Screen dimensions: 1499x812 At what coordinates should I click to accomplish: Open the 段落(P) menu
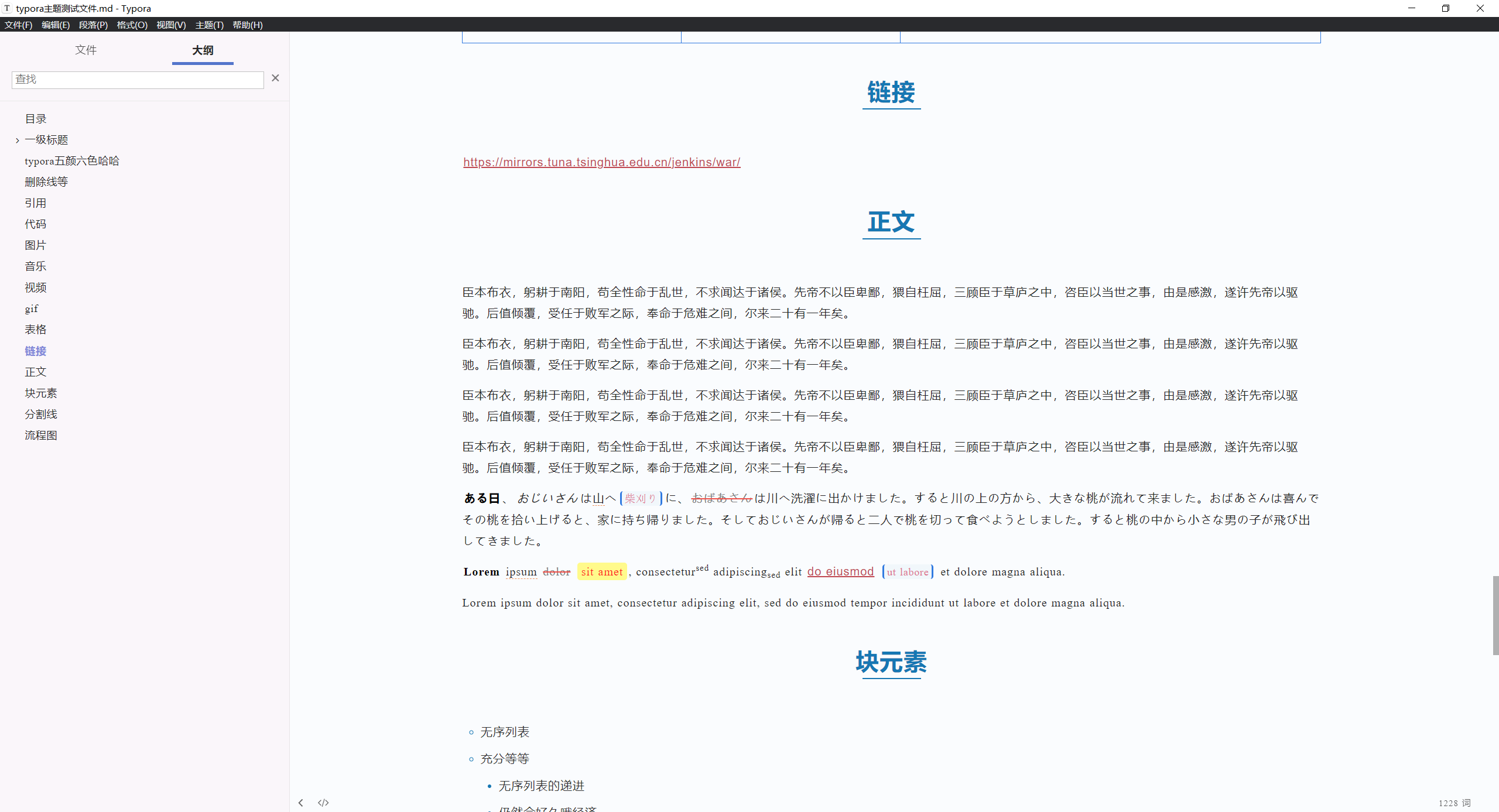(x=93, y=25)
